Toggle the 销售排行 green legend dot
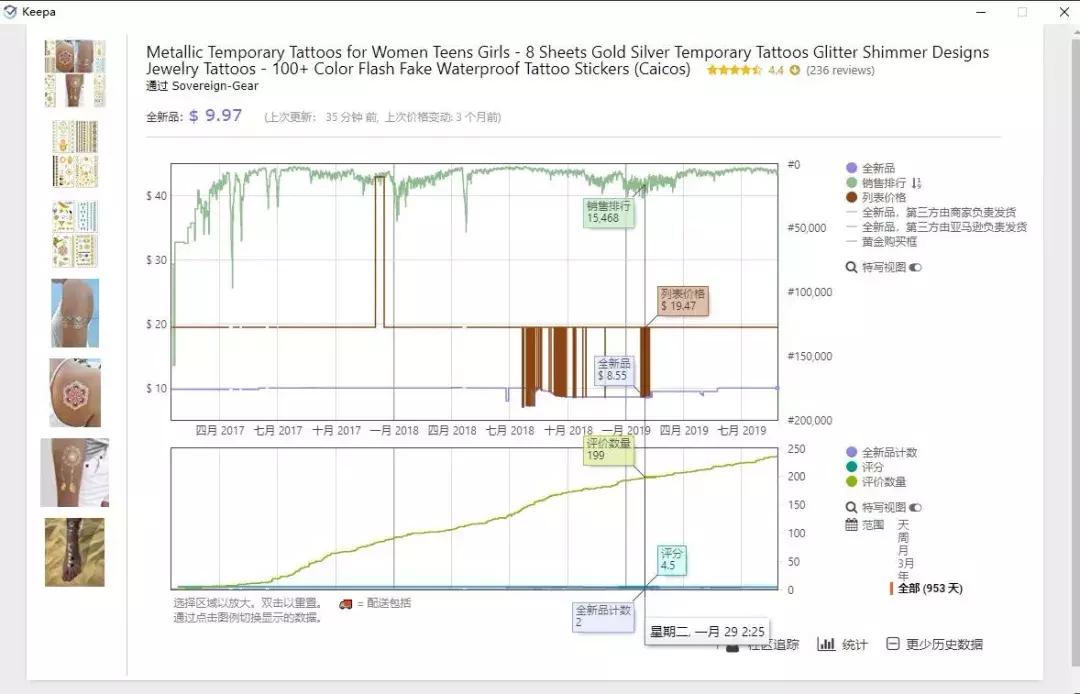The width and height of the screenshot is (1080, 694). pos(851,182)
